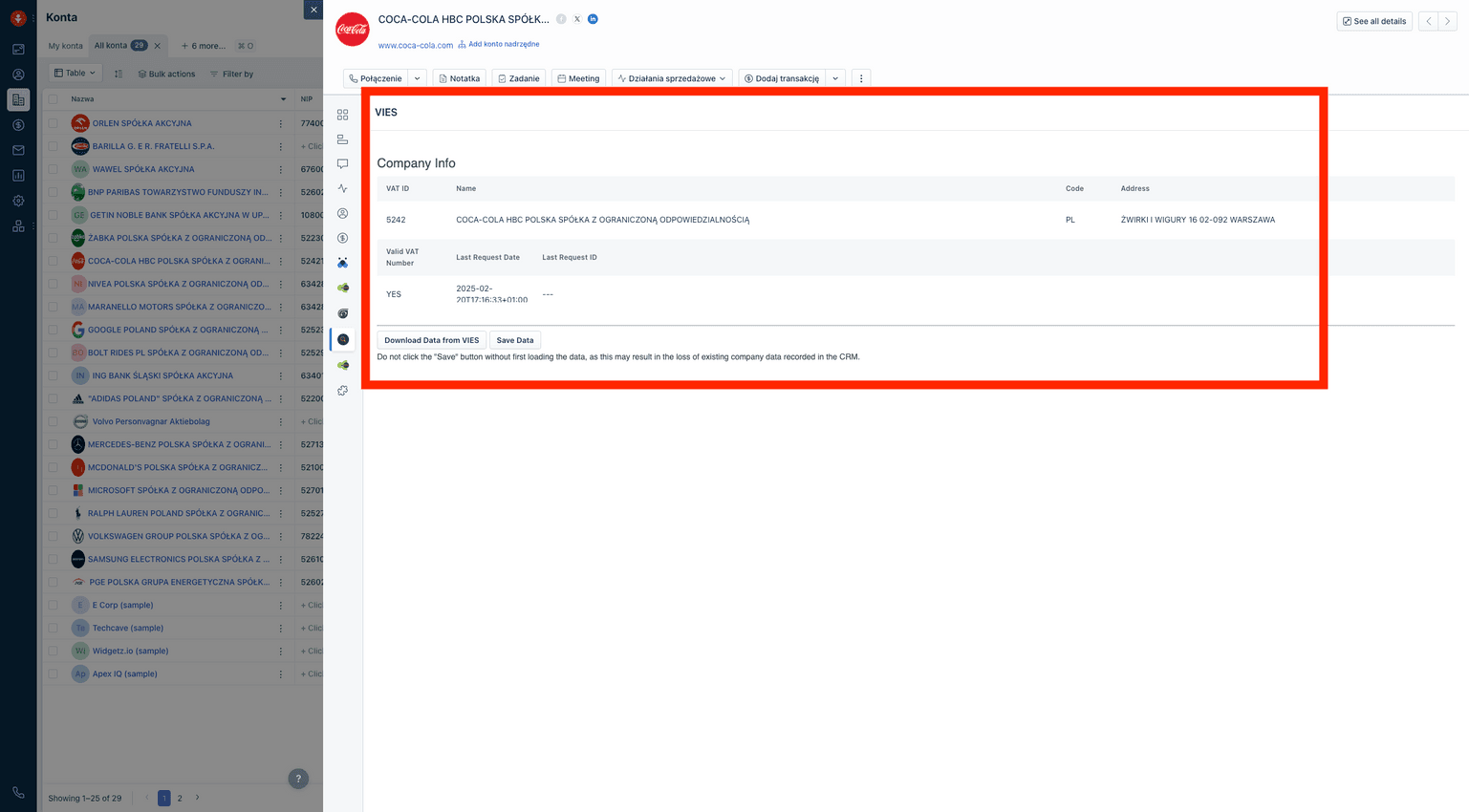1469x812 pixels.
Task: Tick the checkbox for BARILLA G. E R. FRATELLI
Action: [x=54, y=146]
